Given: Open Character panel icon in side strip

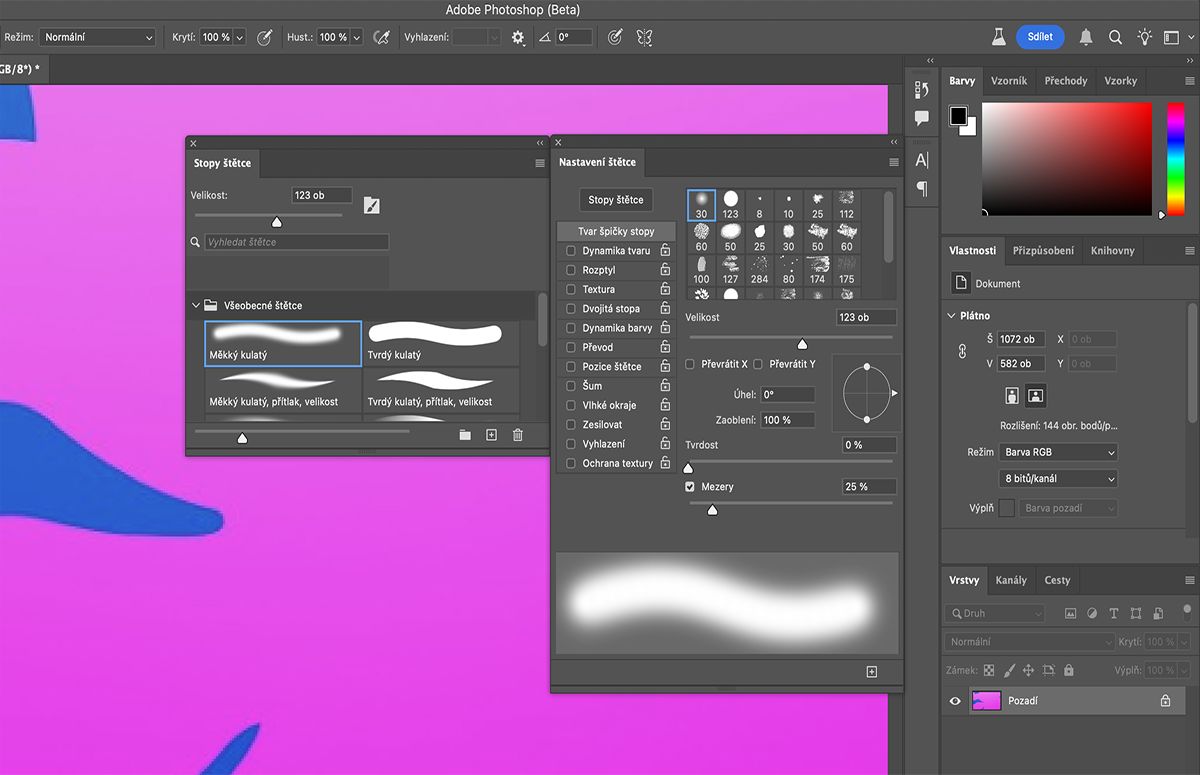Looking at the screenshot, I should 922,160.
